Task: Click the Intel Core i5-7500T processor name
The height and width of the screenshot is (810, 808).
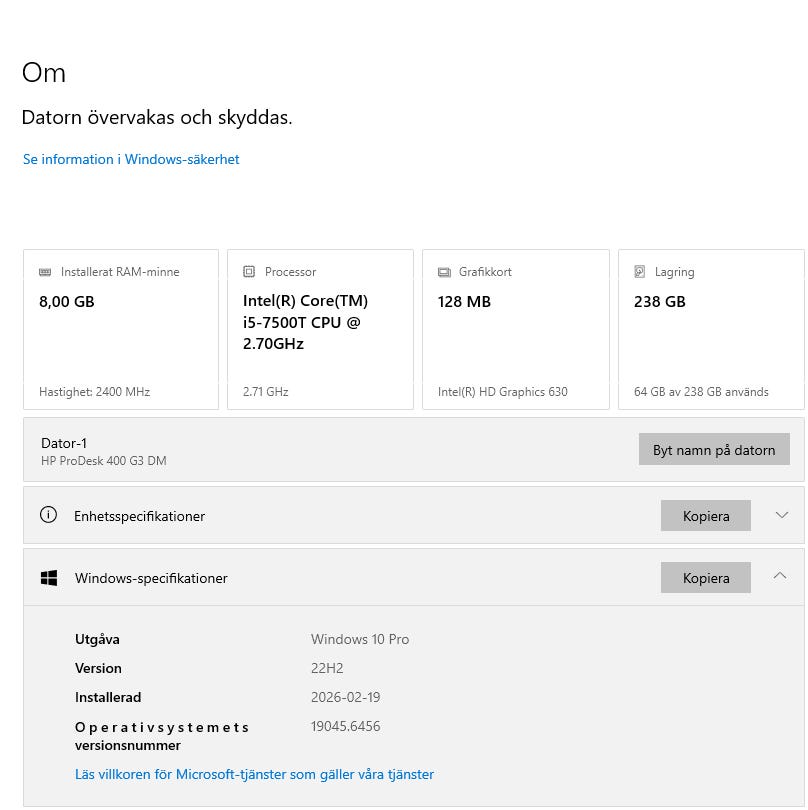Action: 305,322
